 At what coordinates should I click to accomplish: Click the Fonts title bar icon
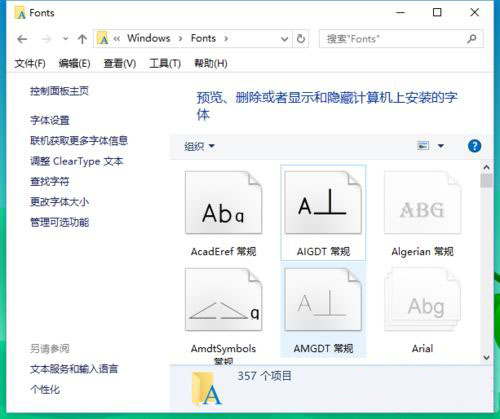pyautogui.click(x=20, y=13)
